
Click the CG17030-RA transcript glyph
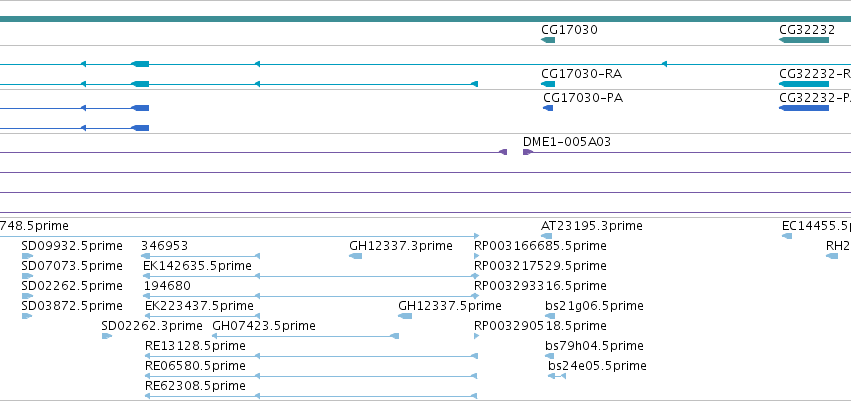click(x=548, y=84)
